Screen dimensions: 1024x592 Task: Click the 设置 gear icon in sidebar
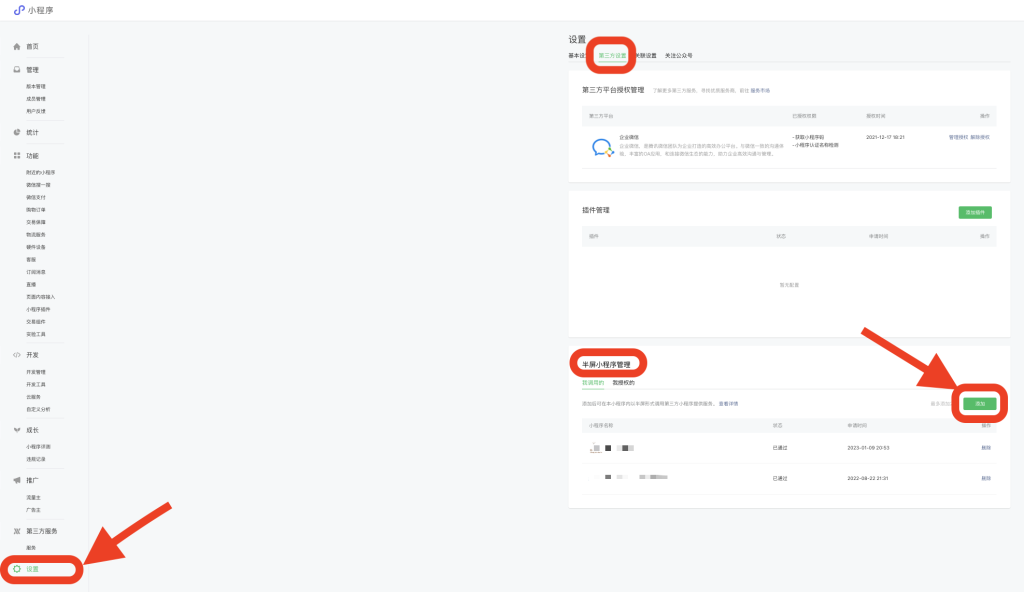[17, 569]
